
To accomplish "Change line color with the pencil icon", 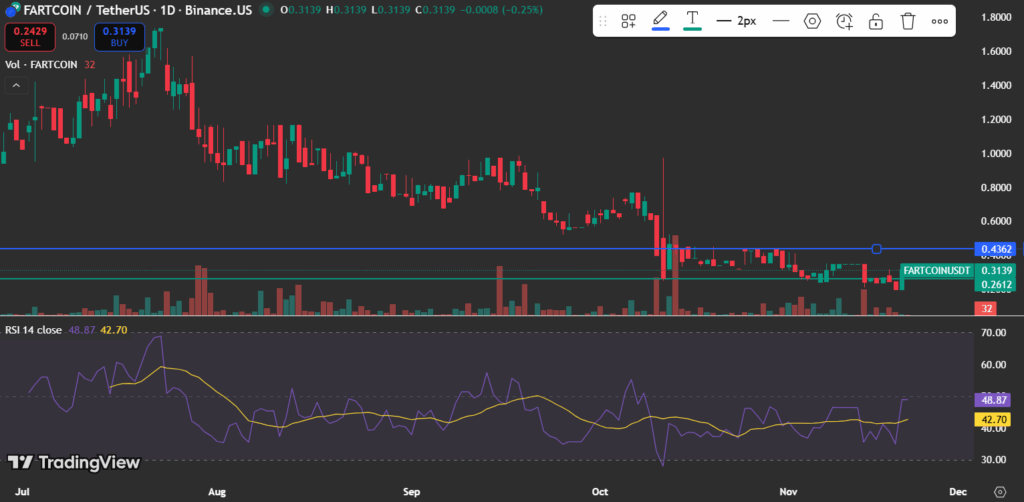I will click(661, 20).
